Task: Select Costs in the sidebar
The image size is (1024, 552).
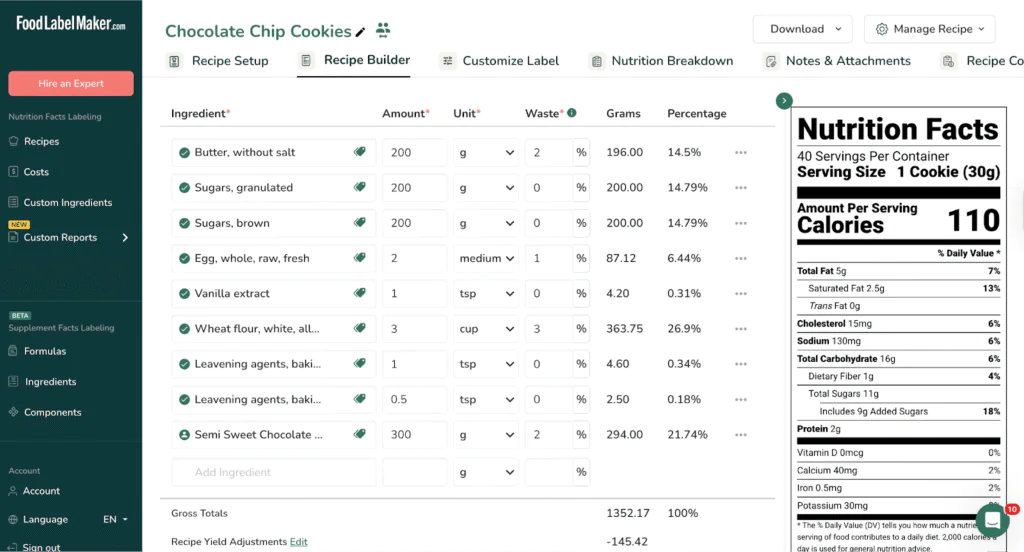Action: point(36,172)
